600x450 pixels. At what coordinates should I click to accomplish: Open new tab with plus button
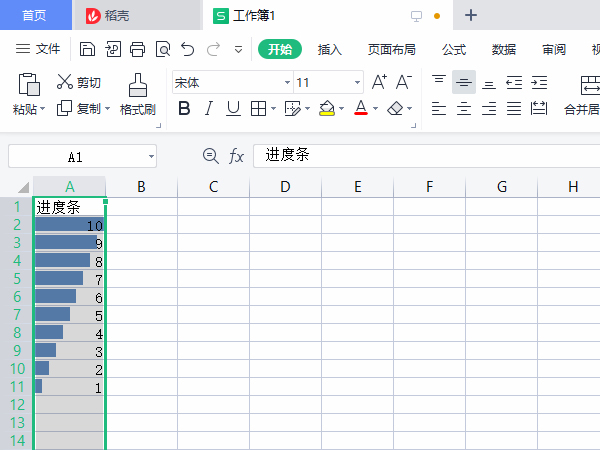tap(471, 15)
